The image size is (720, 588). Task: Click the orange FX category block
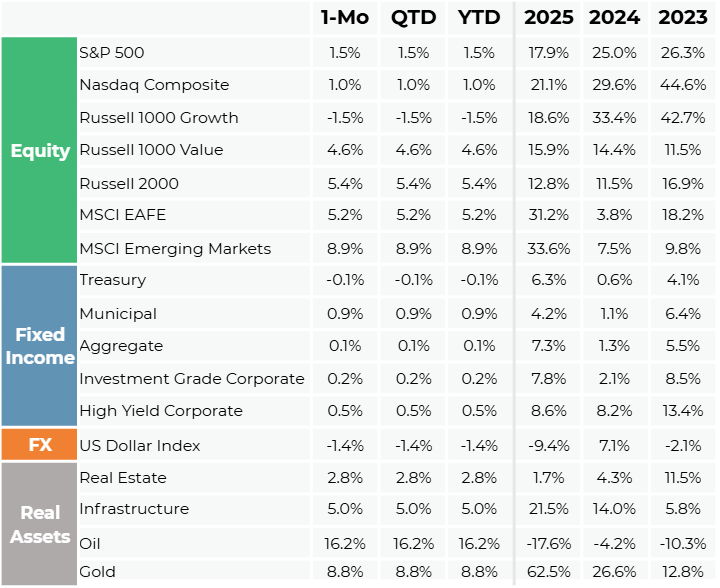(x=40, y=445)
